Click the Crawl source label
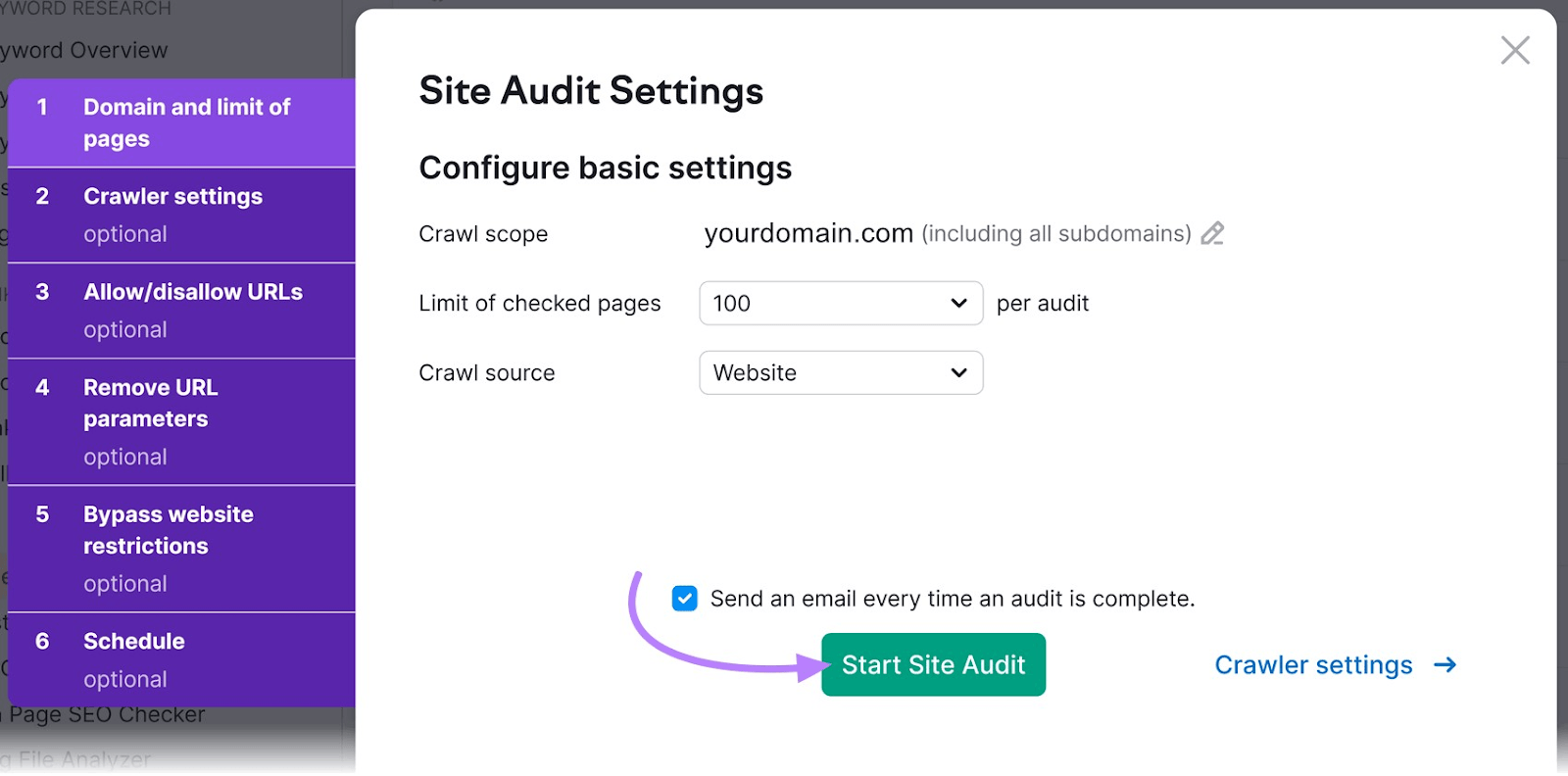The width and height of the screenshot is (1568, 776). pos(487,373)
